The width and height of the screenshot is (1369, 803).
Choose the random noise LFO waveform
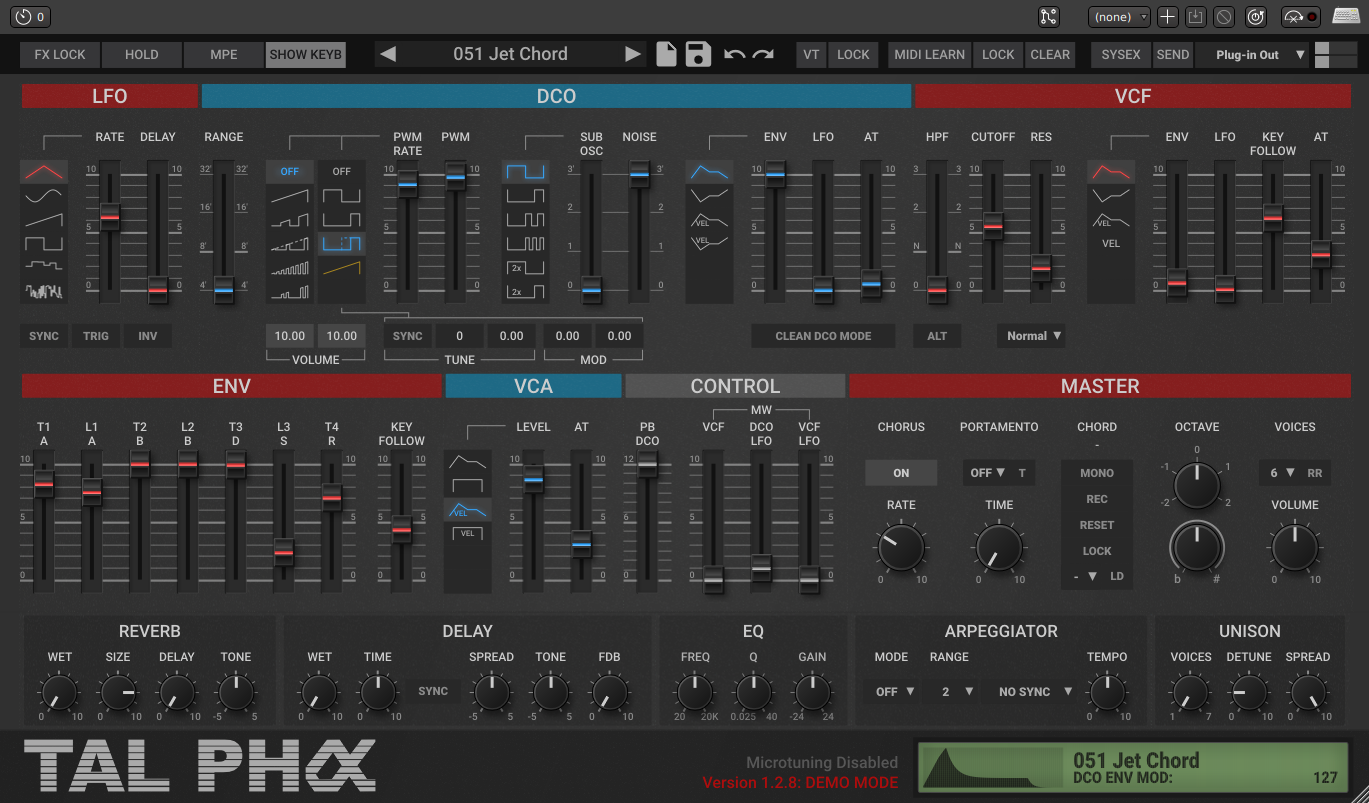pos(43,291)
